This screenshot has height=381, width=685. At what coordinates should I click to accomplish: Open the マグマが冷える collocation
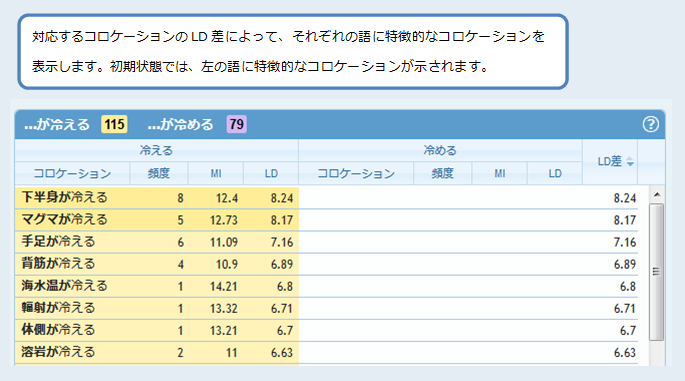(x=65, y=219)
